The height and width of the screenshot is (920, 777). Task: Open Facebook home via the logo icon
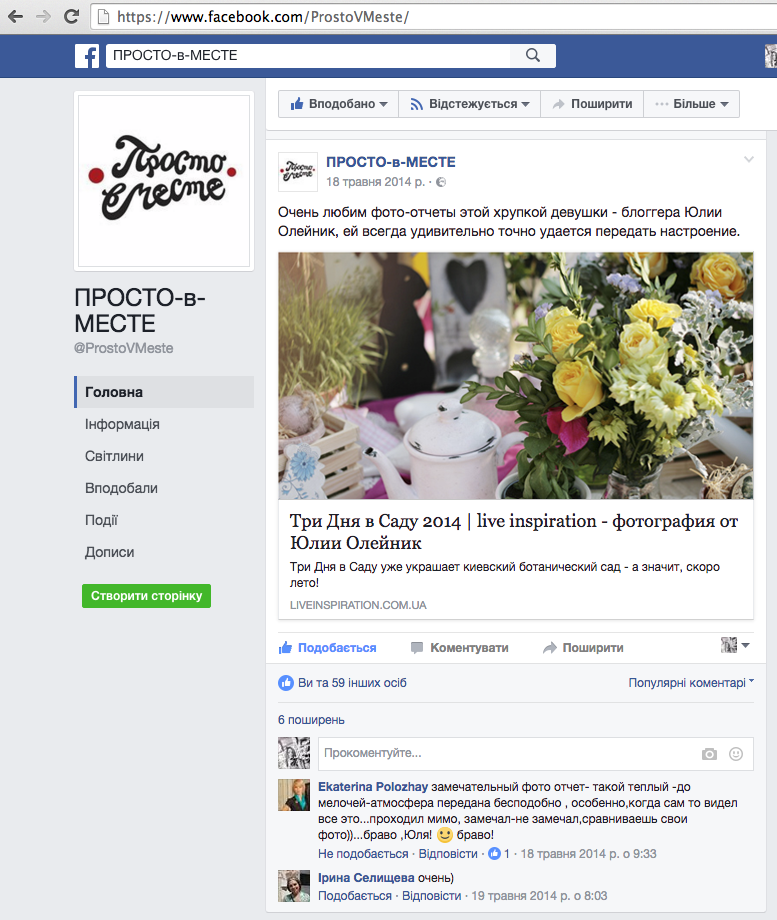(87, 56)
